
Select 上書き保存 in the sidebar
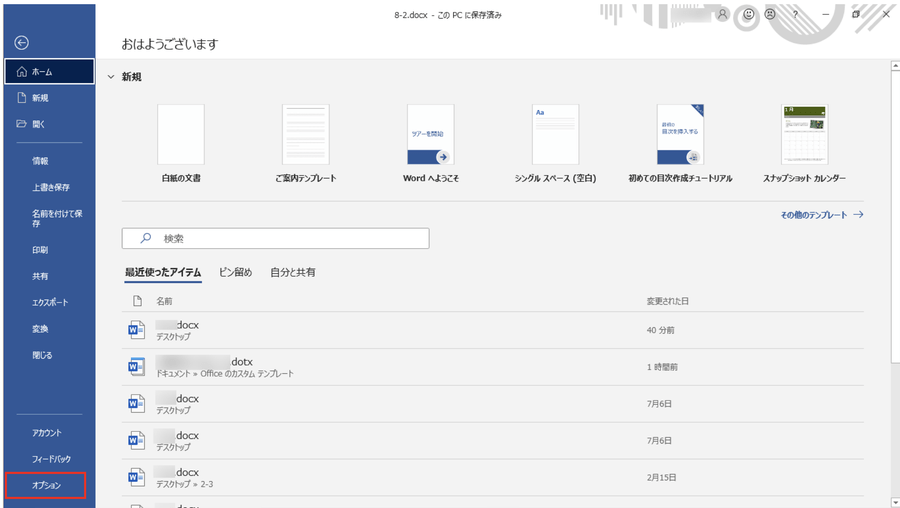(51, 187)
